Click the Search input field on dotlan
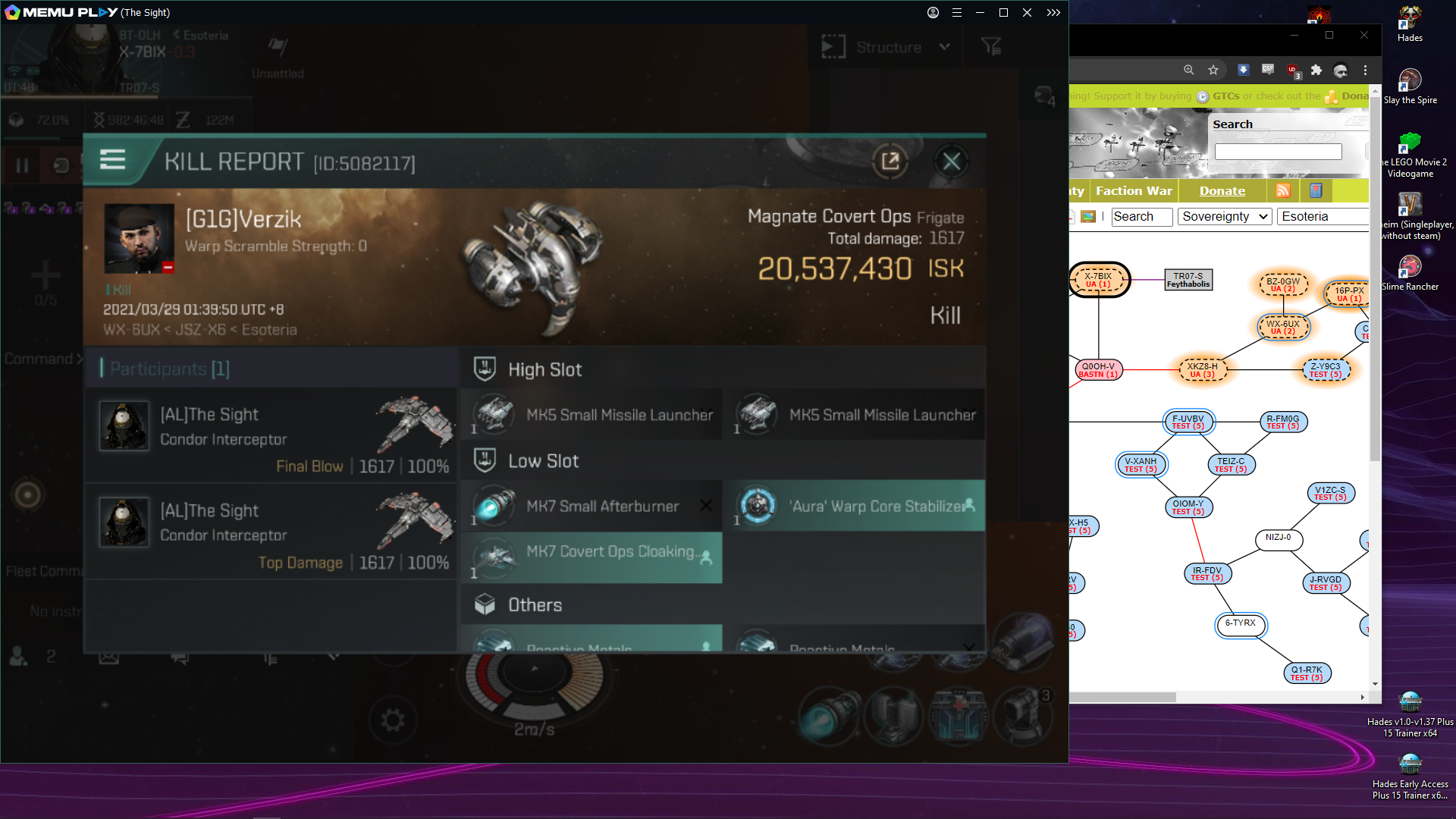 (1279, 150)
